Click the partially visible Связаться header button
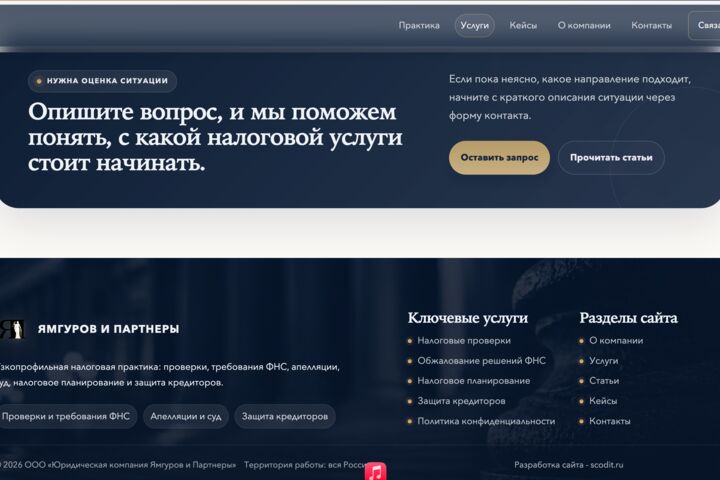The image size is (720, 480). click(704, 26)
